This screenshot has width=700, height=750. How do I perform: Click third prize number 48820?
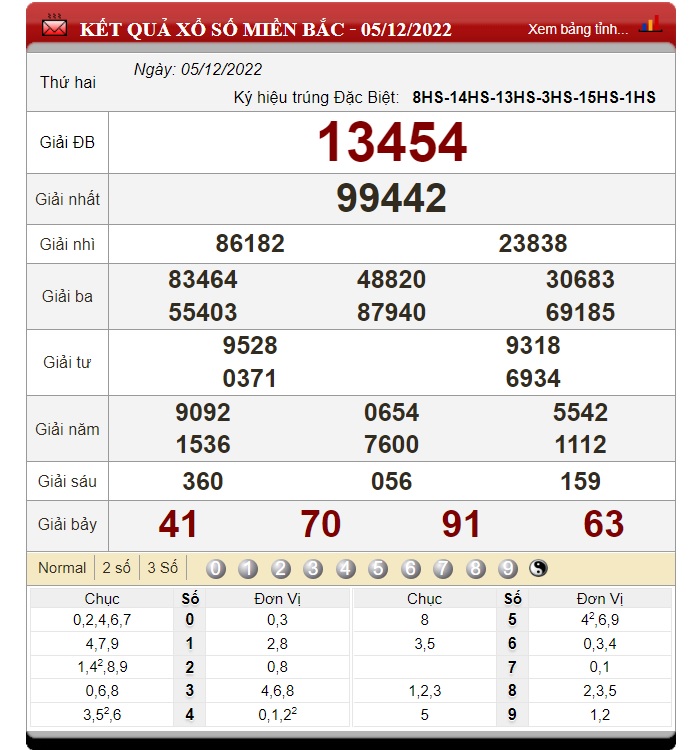pyautogui.click(x=391, y=279)
